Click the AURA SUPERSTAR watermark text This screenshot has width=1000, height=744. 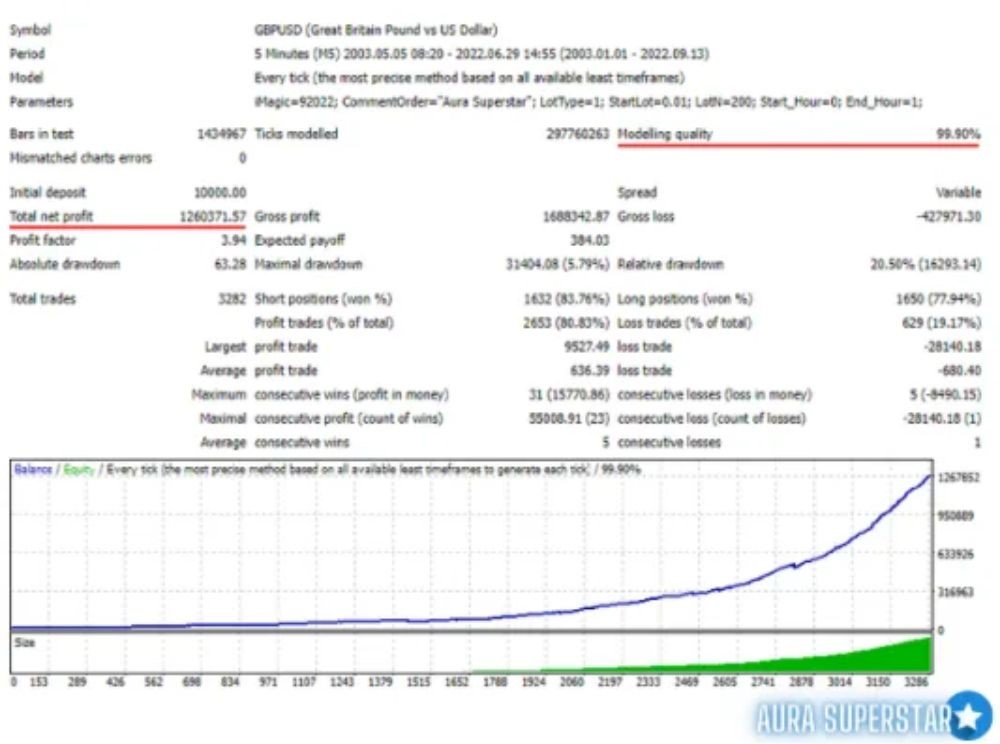coord(840,718)
